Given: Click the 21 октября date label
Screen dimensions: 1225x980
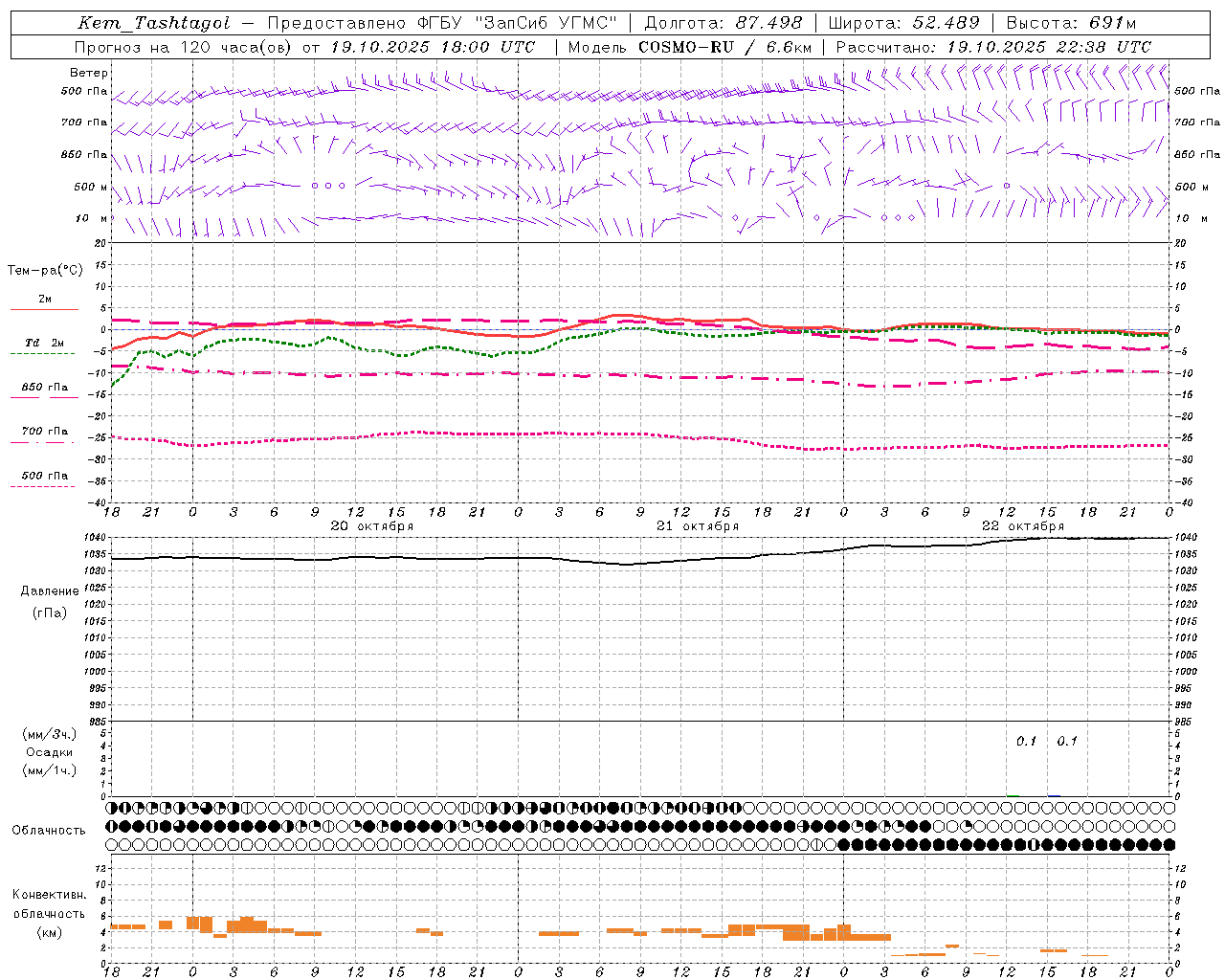Looking at the screenshot, I should click(x=698, y=525).
